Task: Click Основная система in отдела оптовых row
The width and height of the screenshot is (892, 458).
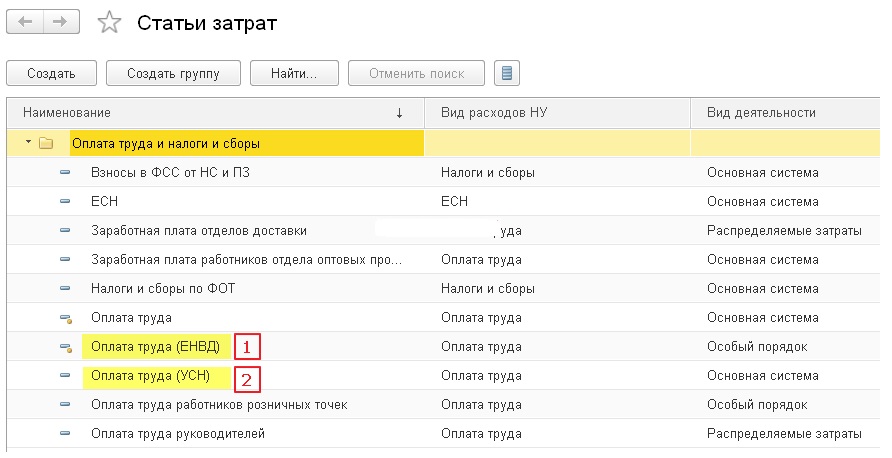Action: click(762, 259)
